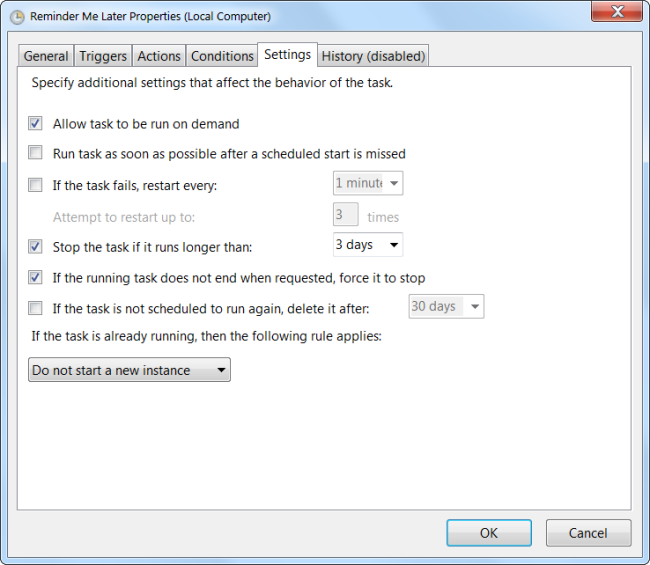
Task: Enable delete task if not scheduled again
Action: [36, 308]
